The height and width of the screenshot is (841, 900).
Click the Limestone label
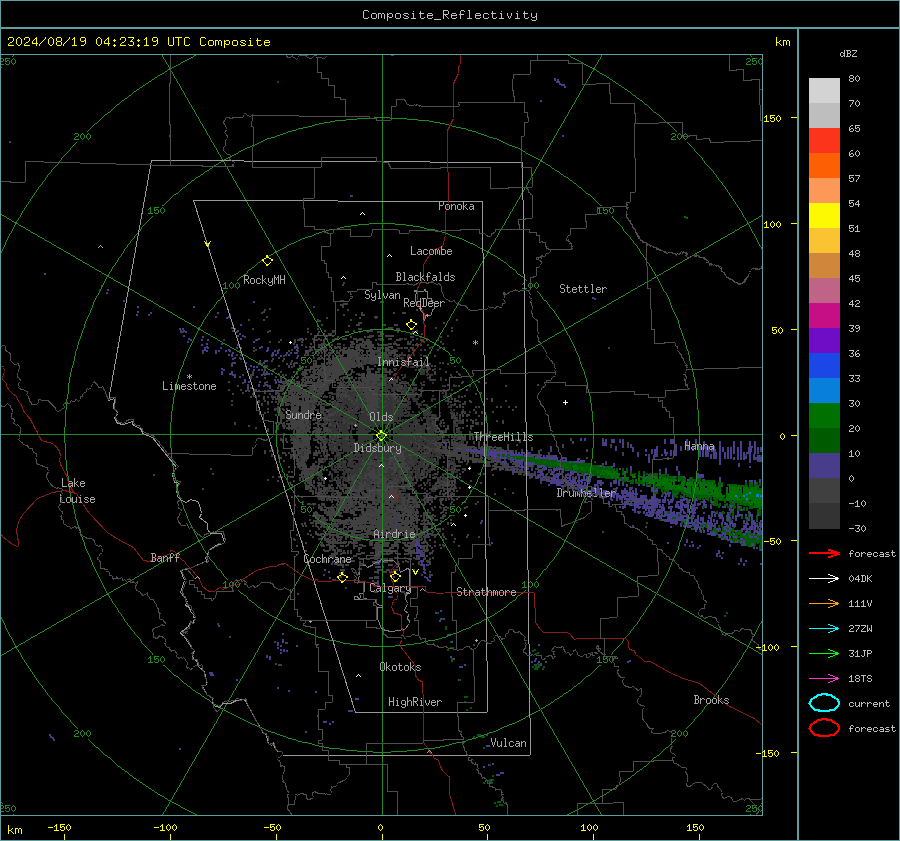pyautogui.click(x=189, y=386)
